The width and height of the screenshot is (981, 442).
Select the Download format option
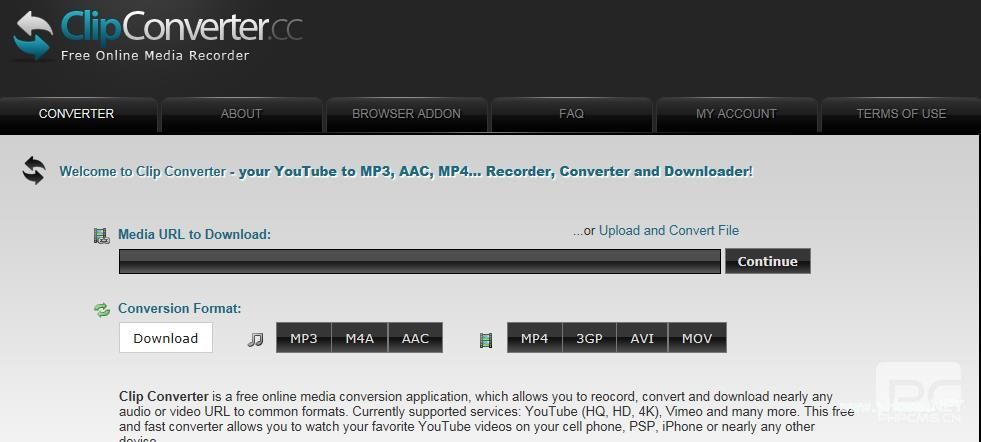(x=166, y=338)
